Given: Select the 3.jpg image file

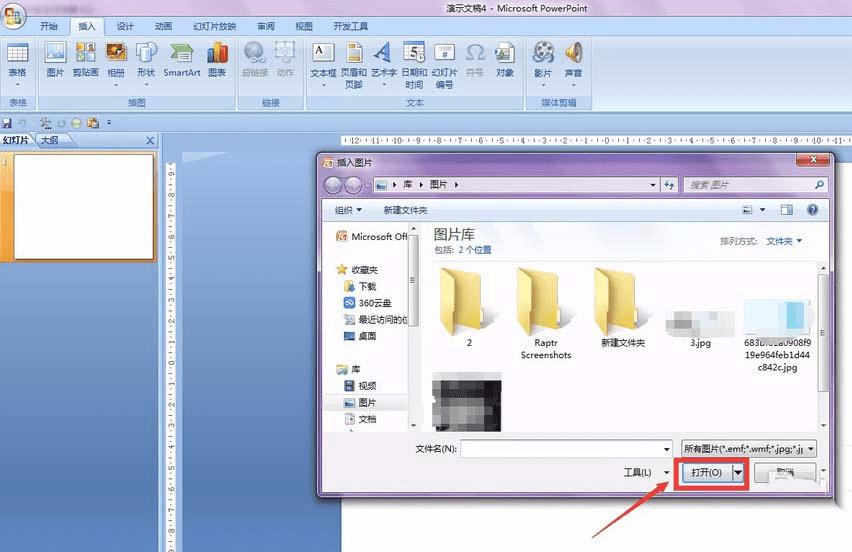Looking at the screenshot, I should pyautogui.click(x=700, y=329).
